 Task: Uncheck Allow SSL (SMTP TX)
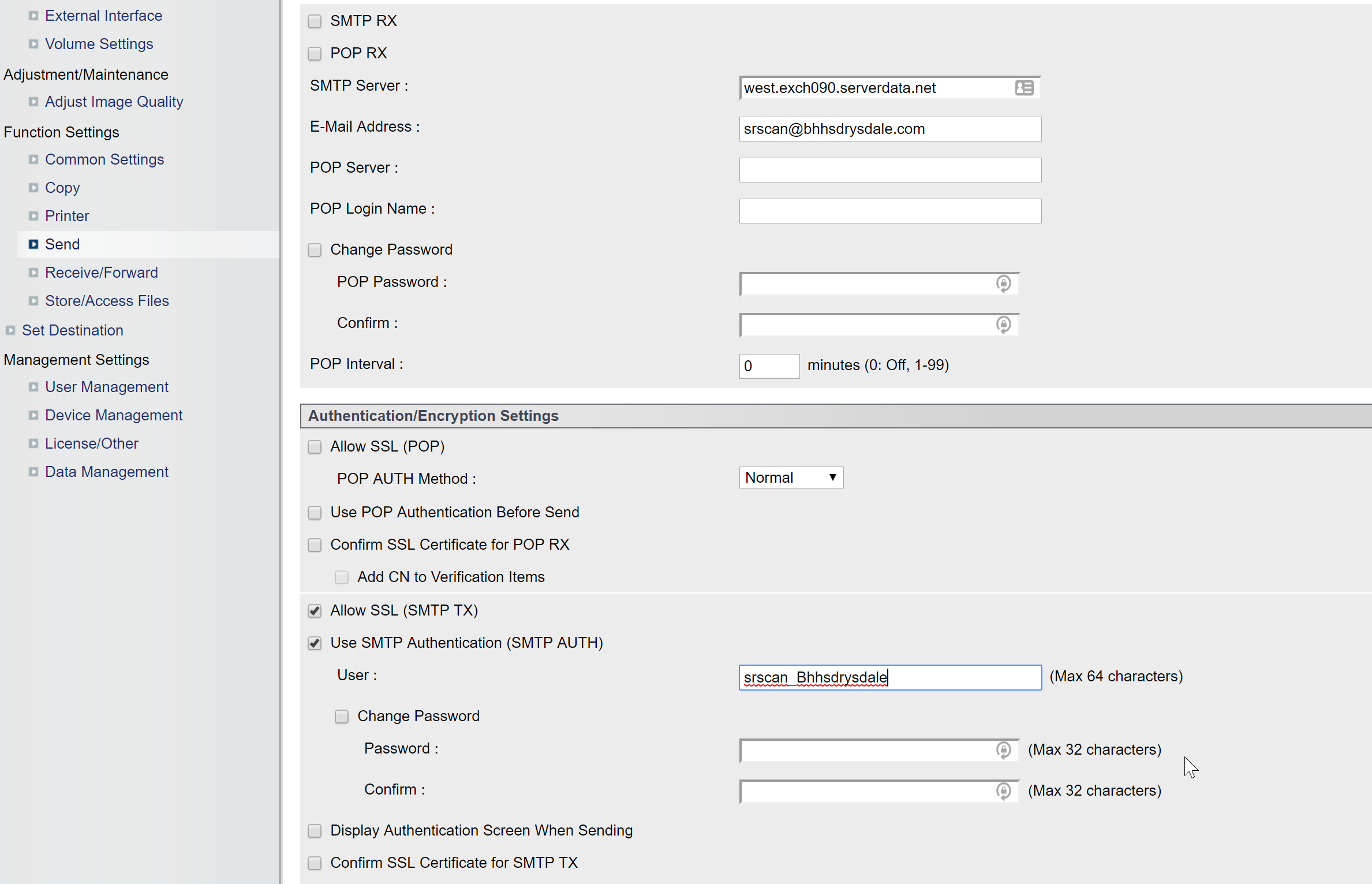315,611
